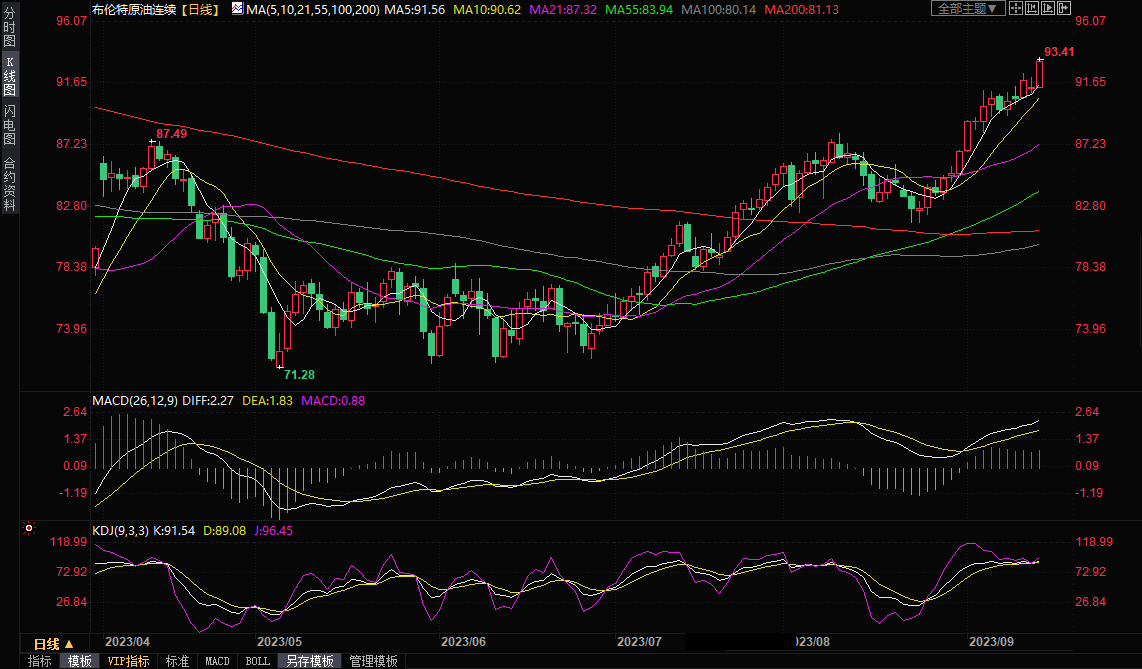Click the crosshair cursor icon in top toolbar
1142x669 pixels.
1016,8
